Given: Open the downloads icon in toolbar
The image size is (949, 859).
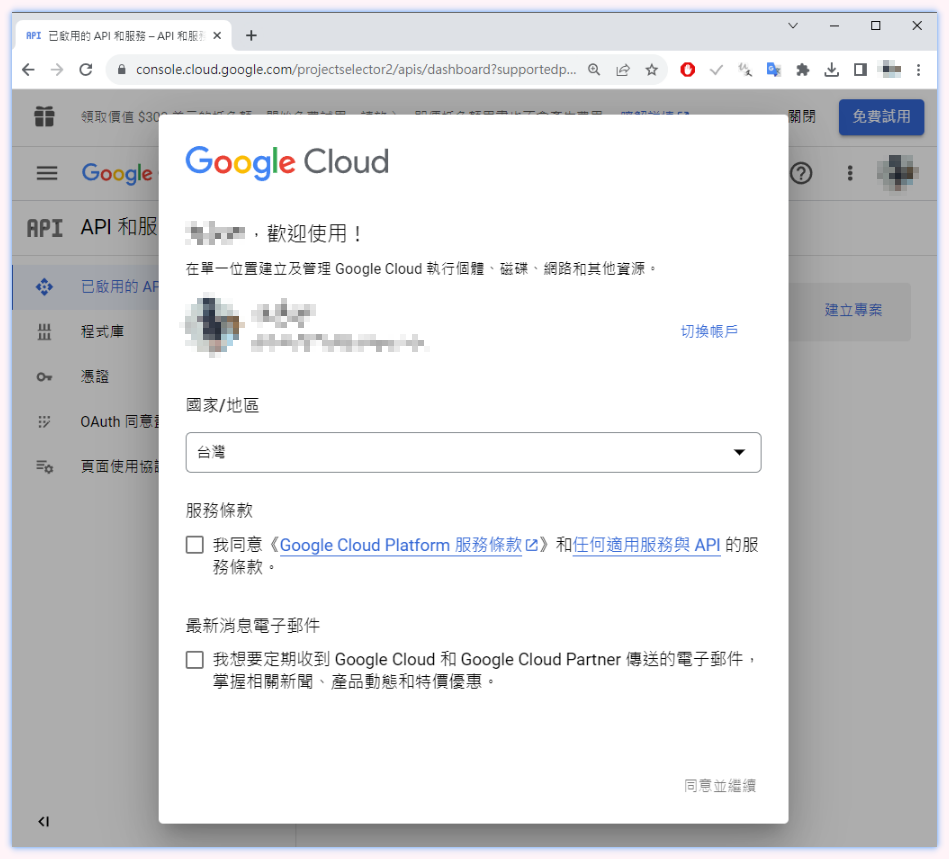Looking at the screenshot, I should pyautogui.click(x=832, y=70).
